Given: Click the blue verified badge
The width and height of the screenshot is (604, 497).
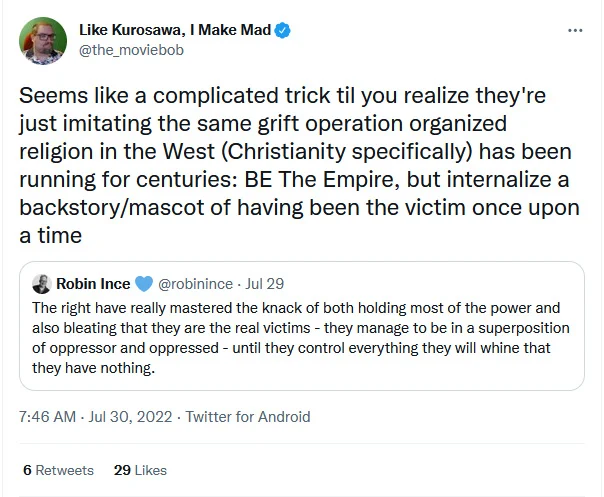Looking at the screenshot, I should 283,31.
